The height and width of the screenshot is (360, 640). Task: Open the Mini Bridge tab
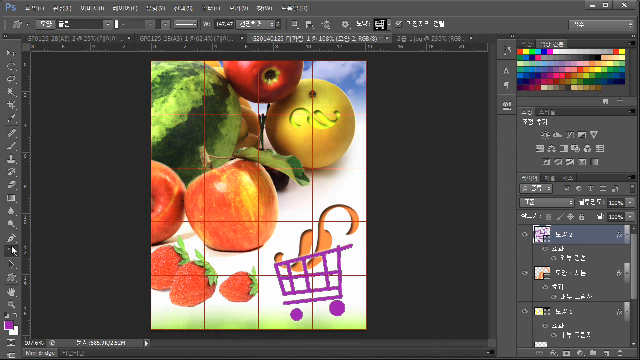[x=40, y=353]
